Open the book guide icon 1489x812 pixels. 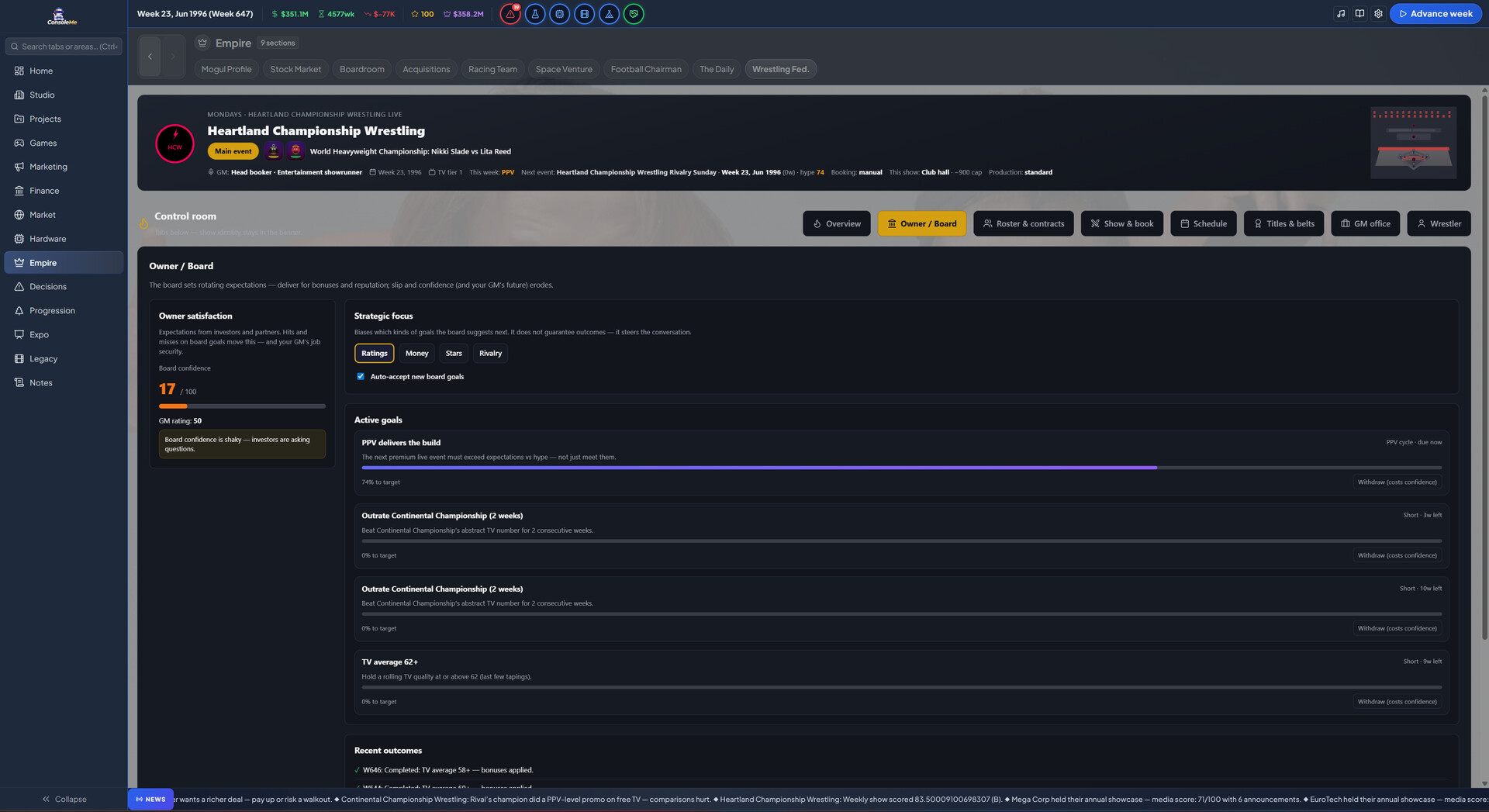point(1359,14)
